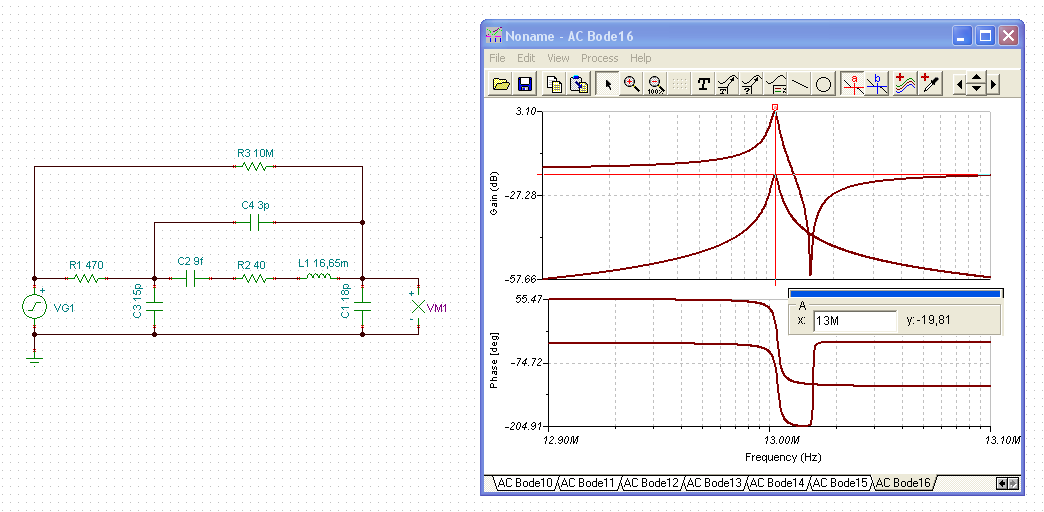This screenshot has height=512, width=1044.
Task: Click the eyedropper add tool
Action: [x=930, y=84]
